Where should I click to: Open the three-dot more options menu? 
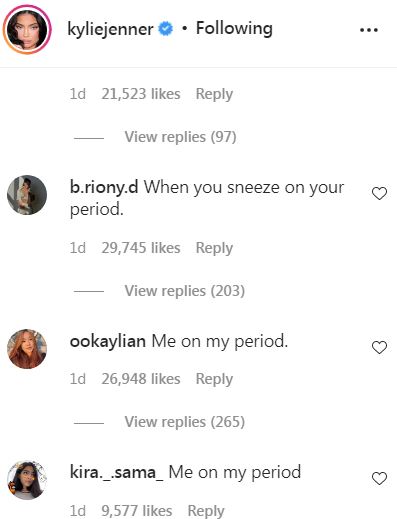click(x=369, y=30)
